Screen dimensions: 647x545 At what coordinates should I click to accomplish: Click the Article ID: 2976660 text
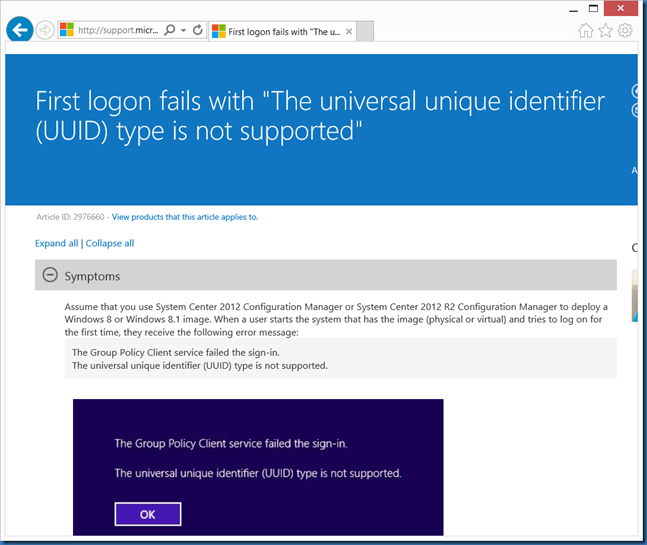tap(70, 217)
